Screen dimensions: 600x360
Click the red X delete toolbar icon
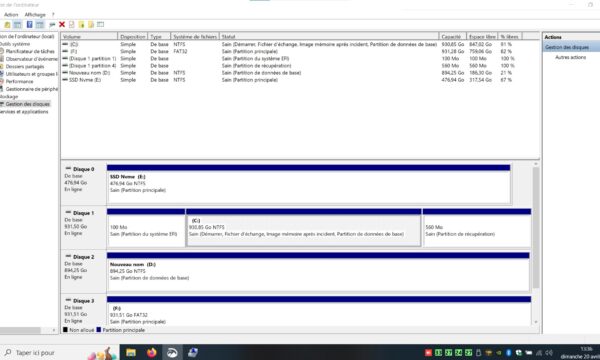(x=62, y=24)
